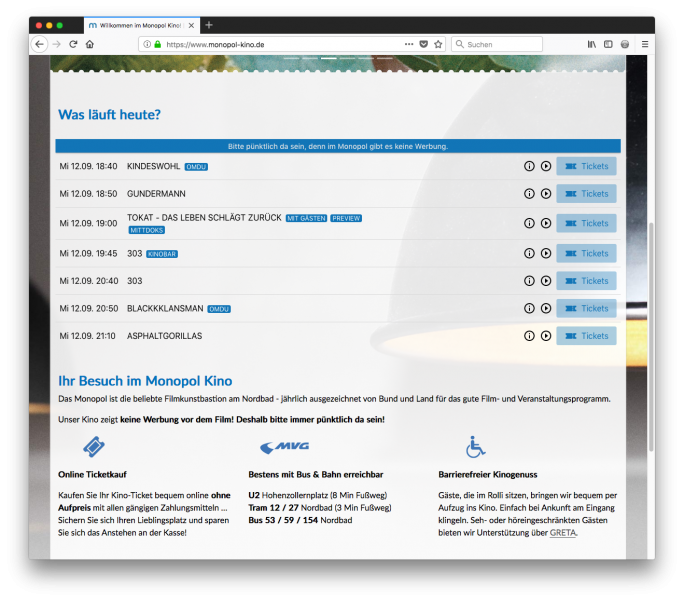Play trailer for 303 at 19:45

[x=546, y=254]
